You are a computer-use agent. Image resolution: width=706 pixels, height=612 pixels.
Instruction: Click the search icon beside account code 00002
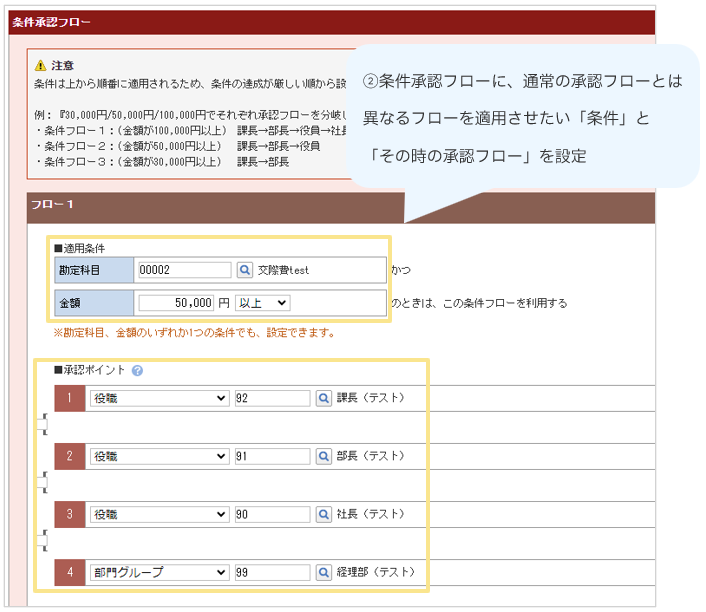tap(246, 270)
